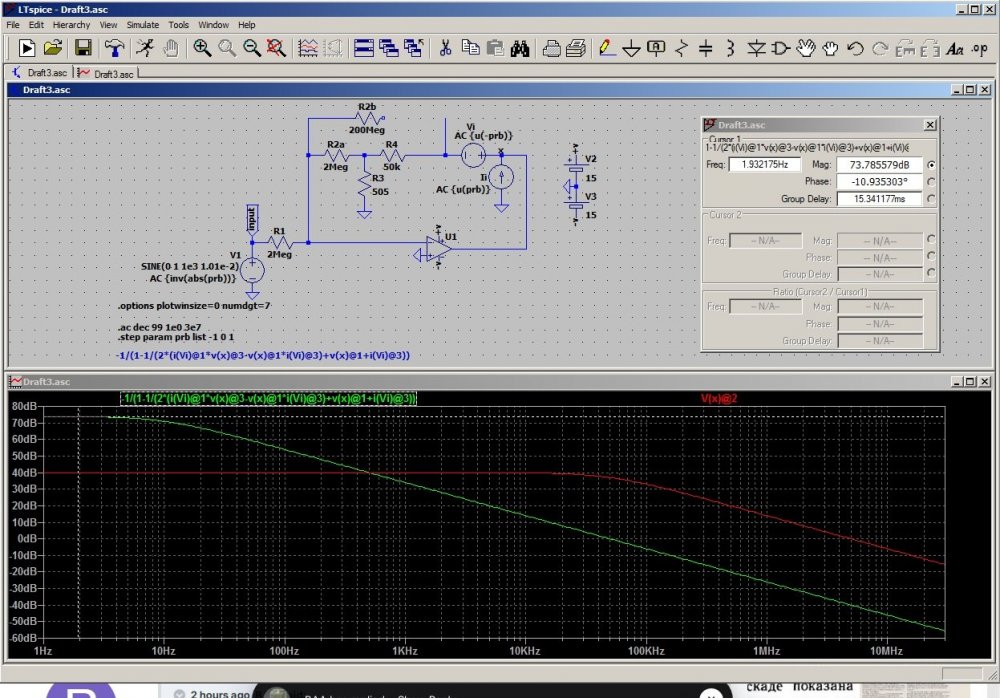This screenshot has width=1000, height=698.
Task: Click the Cursor 1 Freq input field
Action: click(x=765, y=164)
